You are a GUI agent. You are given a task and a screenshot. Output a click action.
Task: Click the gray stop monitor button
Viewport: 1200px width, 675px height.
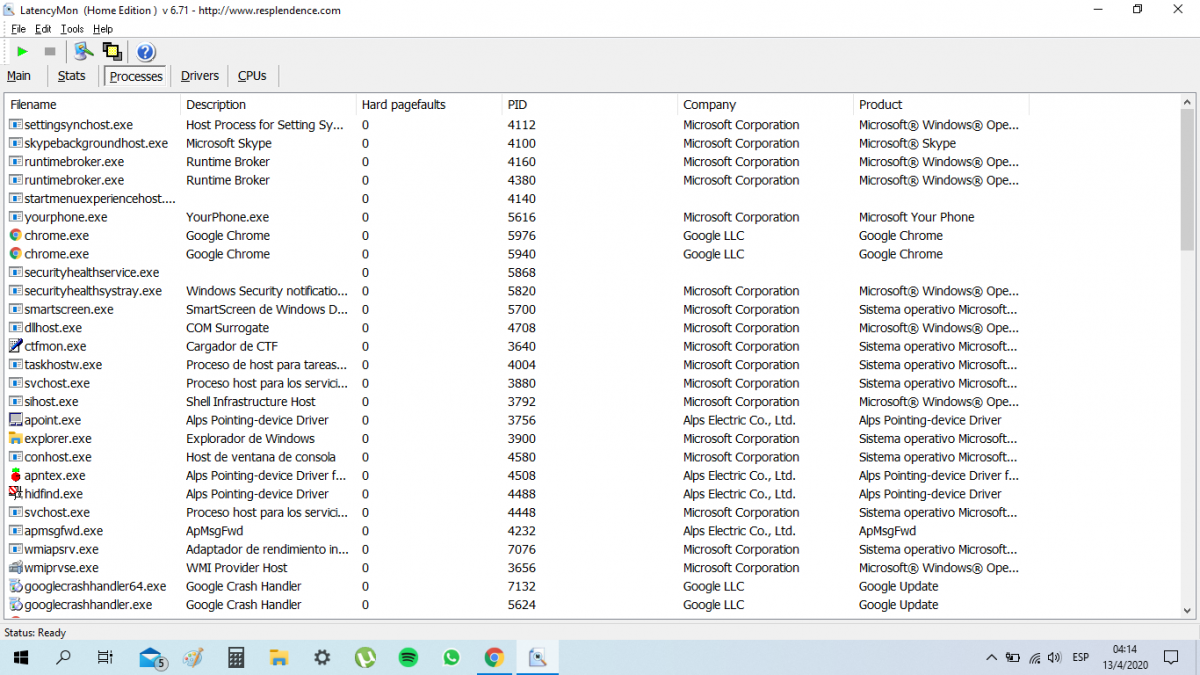tap(49, 52)
